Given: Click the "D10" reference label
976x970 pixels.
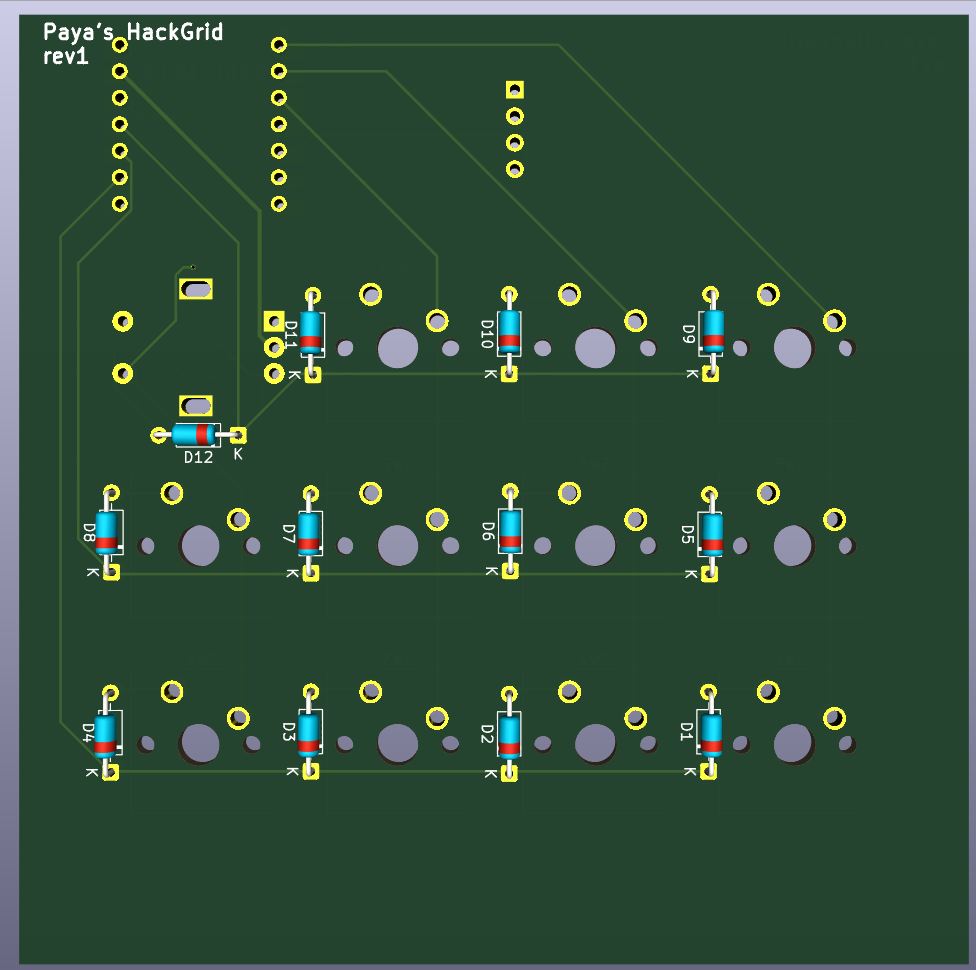Looking at the screenshot, I should (x=487, y=334).
